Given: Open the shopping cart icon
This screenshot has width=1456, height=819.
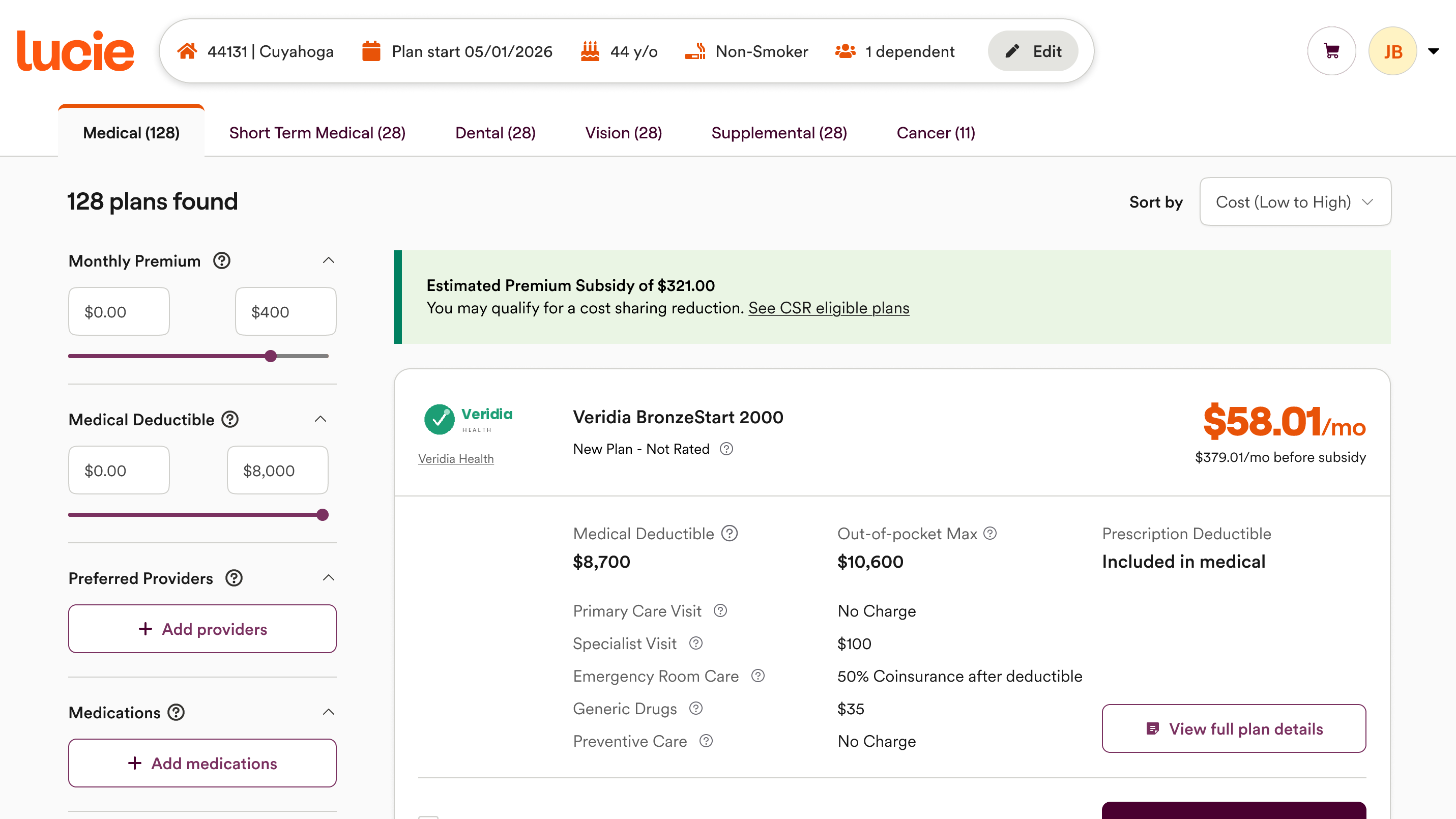Looking at the screenshot, I should click(x=1331, y=51).
